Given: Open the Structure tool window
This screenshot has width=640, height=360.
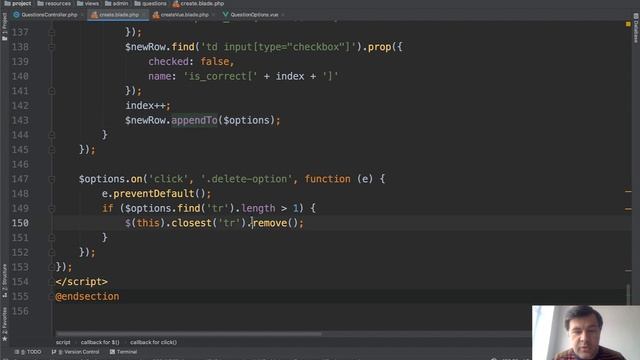Looking at the screenshot, I should (4, 281).
